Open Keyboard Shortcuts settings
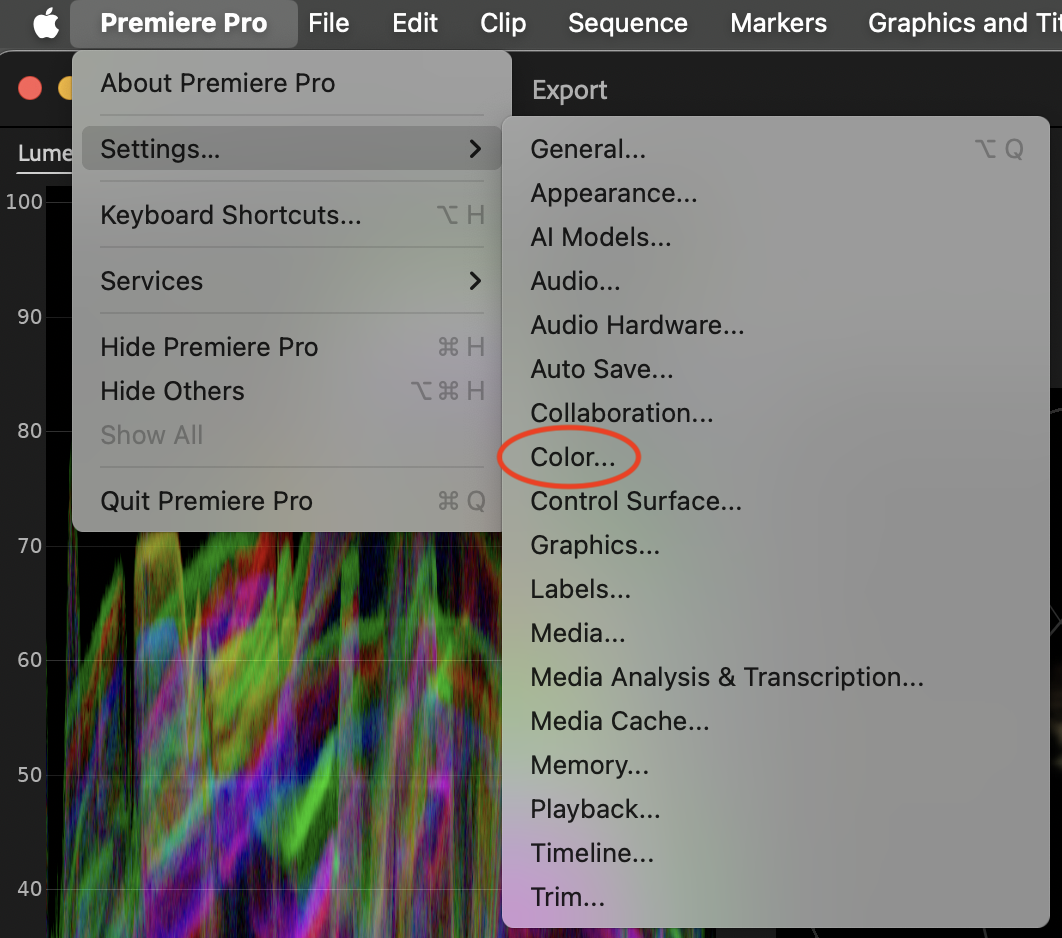Image resolution: width=1062 pixels, height=938 pixels. click(x=231, y=215)
